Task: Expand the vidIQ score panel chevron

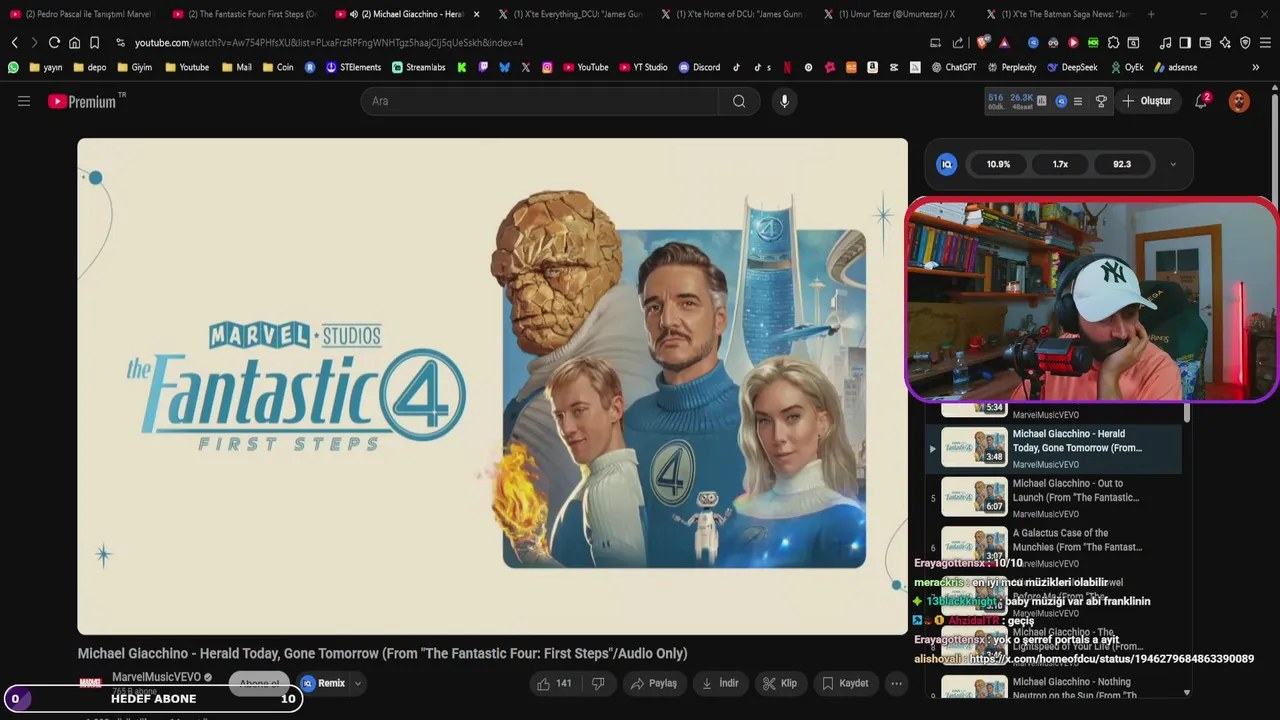Action: click(x=1173, y=164)
